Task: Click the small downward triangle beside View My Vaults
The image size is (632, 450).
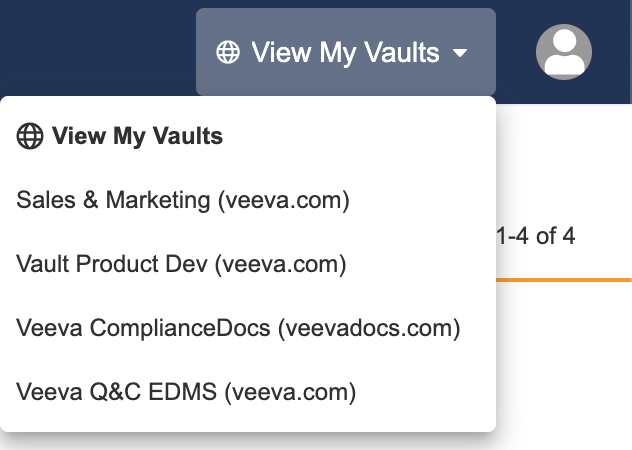Action: pyautogui.click(x=461, y=53)
